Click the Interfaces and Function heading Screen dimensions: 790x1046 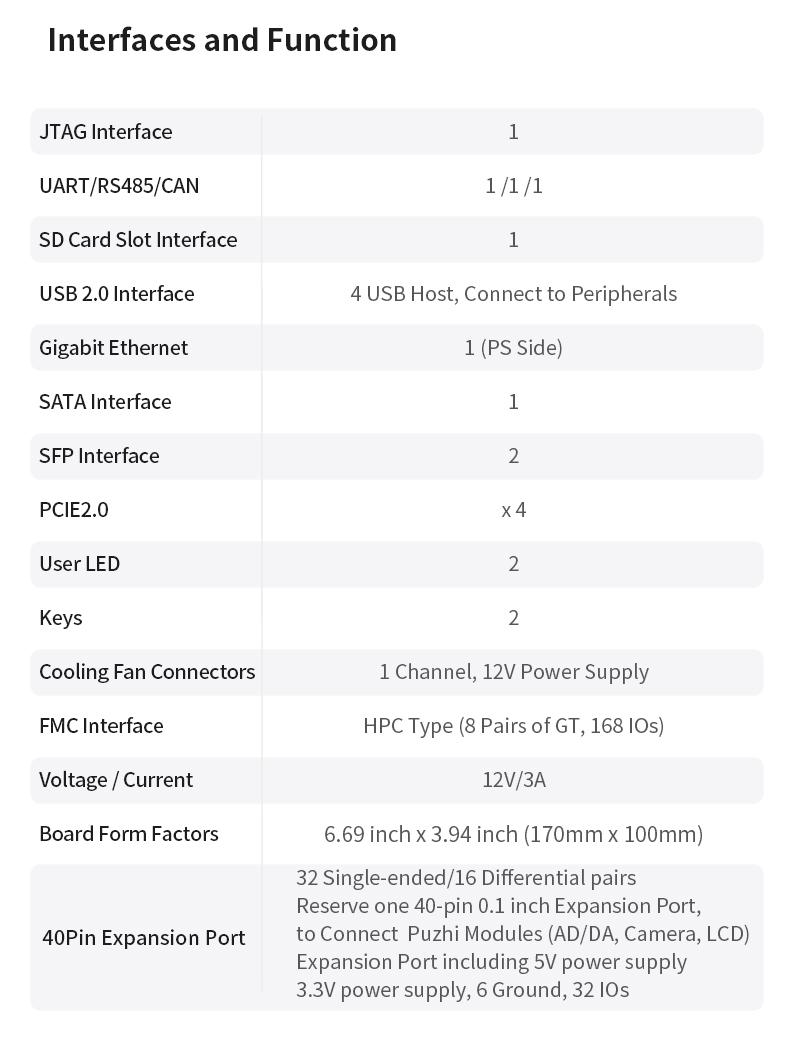[222, 40]
